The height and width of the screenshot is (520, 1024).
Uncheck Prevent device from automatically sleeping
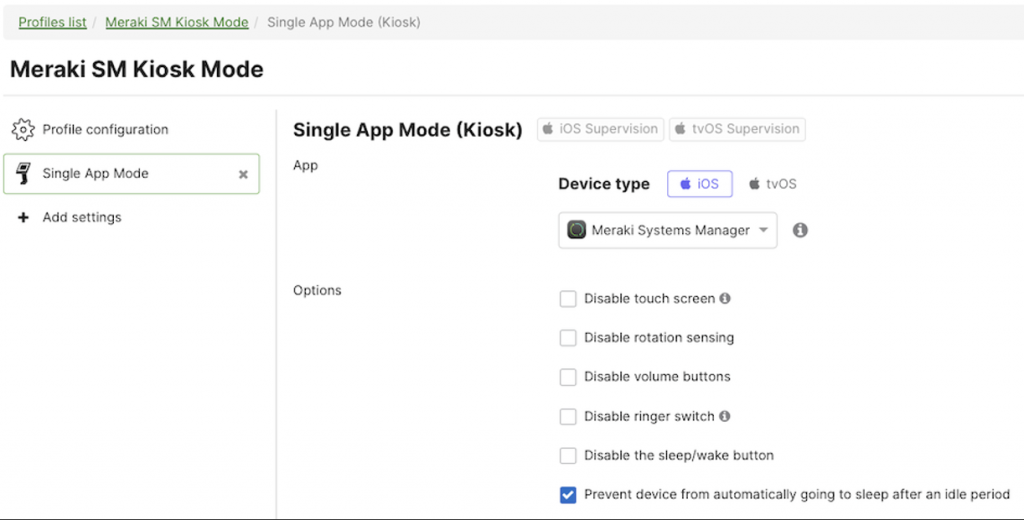pyautogui.click(x=568, y=495)
